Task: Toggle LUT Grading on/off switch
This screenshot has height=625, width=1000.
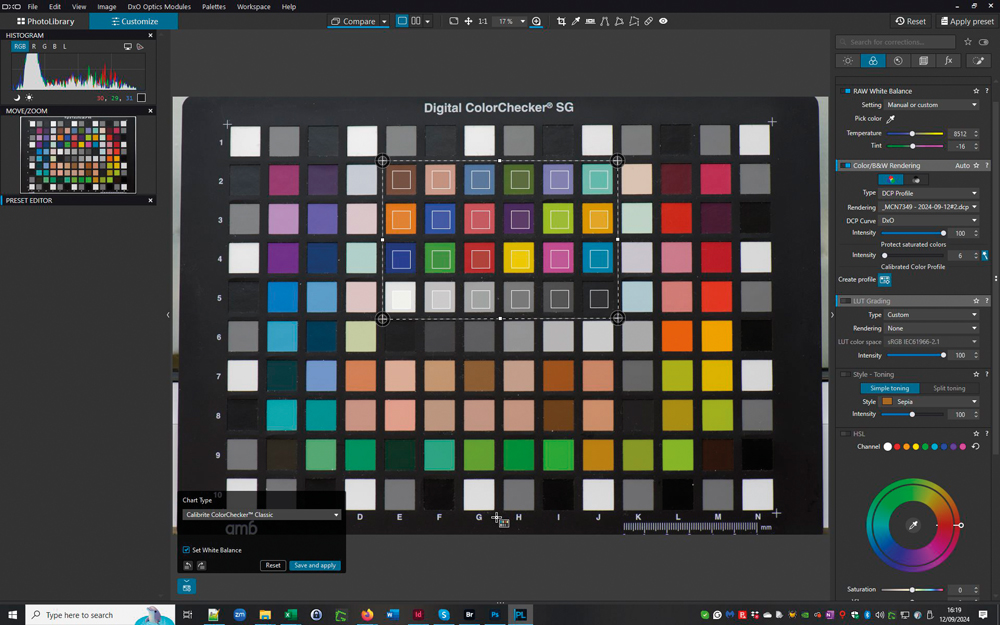Action: (x=846, y=301)
